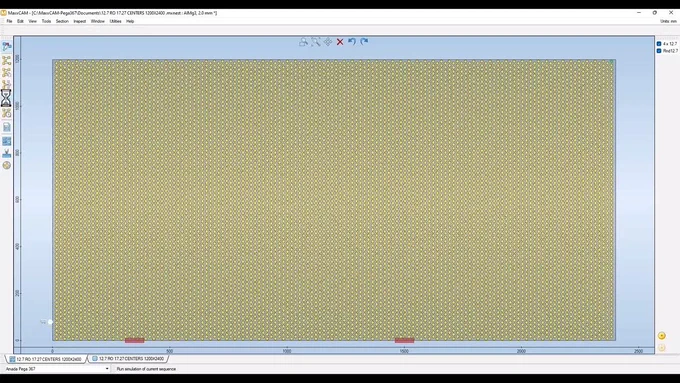Screen dimensions: 680x383
Task: Click the redo arrow icon
Action: 364,42
